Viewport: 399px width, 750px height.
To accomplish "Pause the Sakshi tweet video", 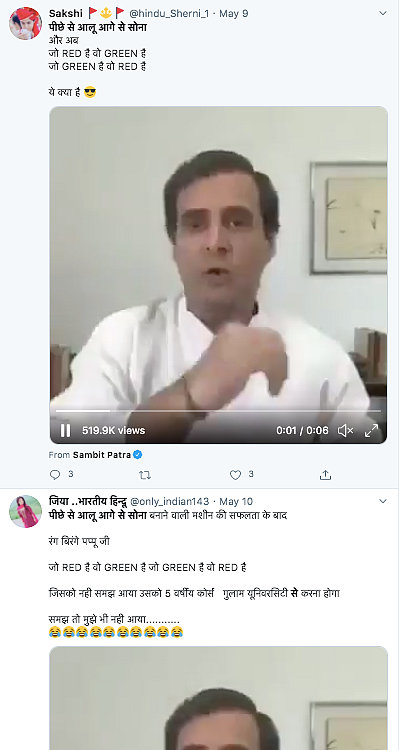I will tap(66, 430).
